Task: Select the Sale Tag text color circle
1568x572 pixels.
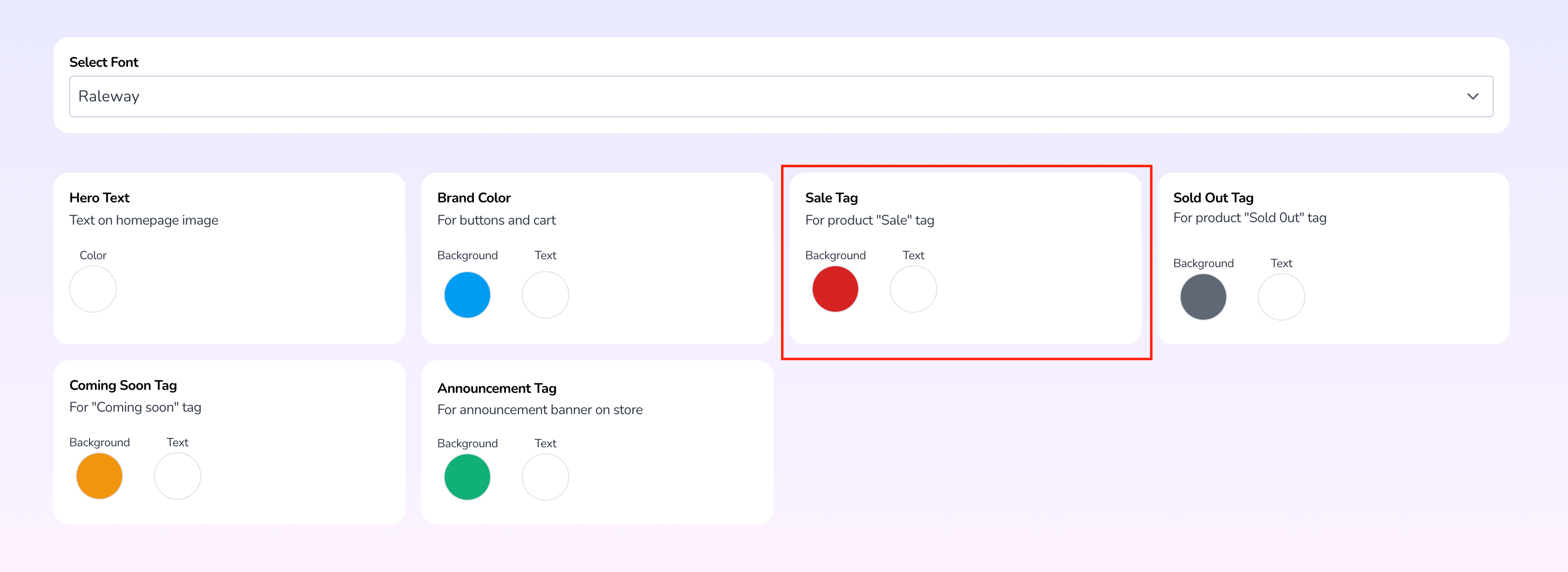Action: [913, 288]
